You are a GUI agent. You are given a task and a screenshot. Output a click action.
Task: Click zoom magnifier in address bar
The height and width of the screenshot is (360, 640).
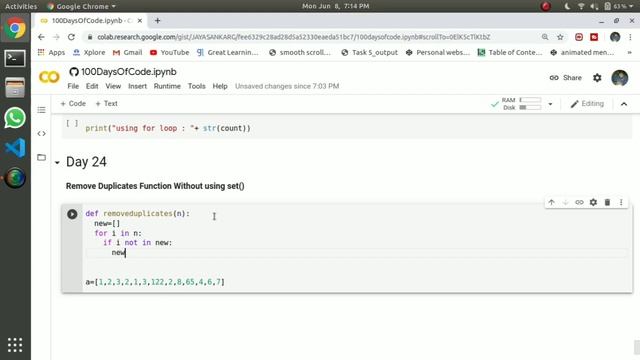545,37
